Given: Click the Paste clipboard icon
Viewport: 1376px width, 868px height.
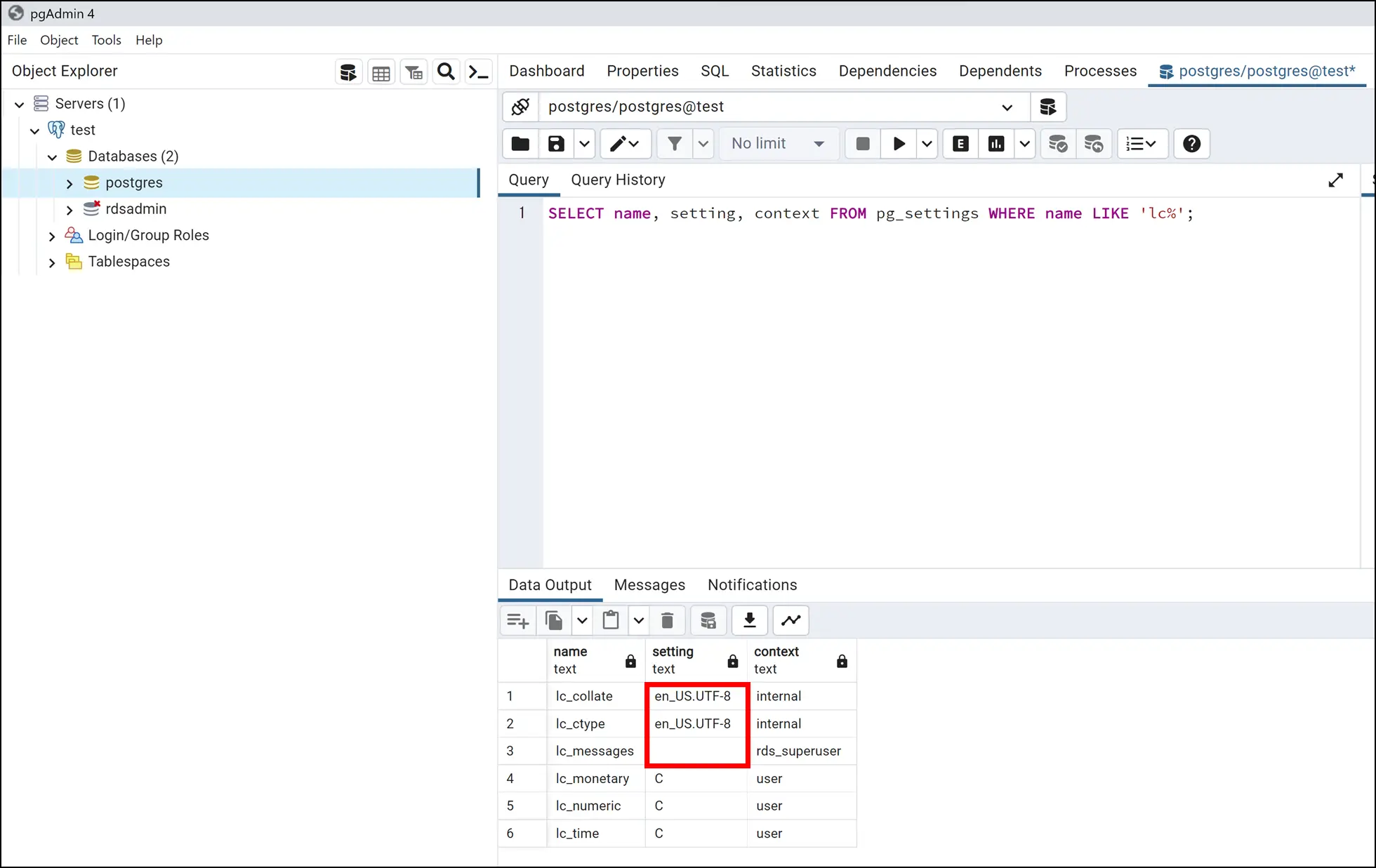Looking at the screenshot, I should [x=611, y=620].
